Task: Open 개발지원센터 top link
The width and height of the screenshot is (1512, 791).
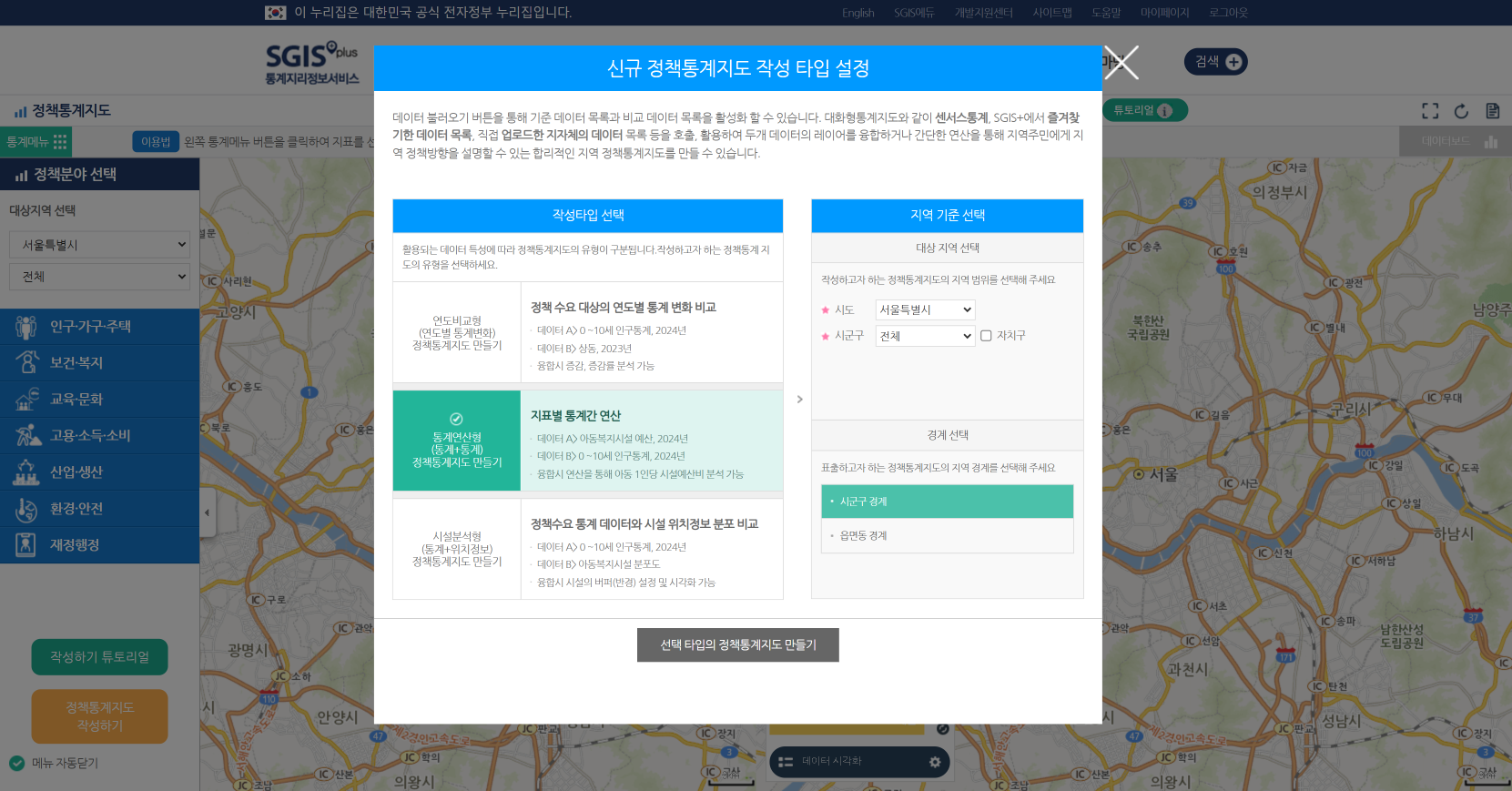Action: point(983,13)
